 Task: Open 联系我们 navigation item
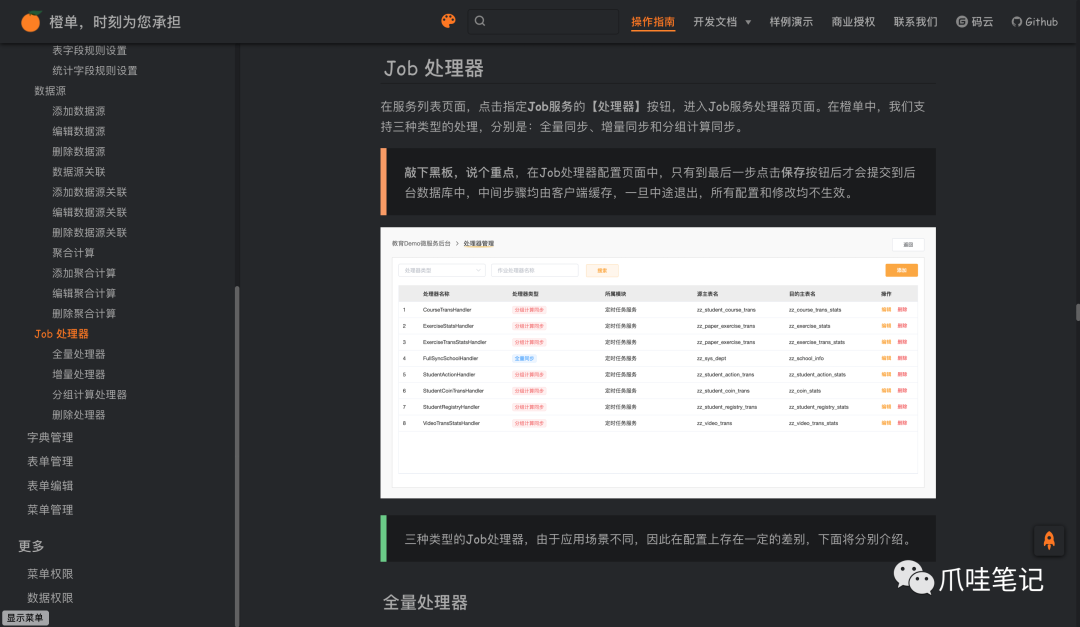click(x=915, y=22)
